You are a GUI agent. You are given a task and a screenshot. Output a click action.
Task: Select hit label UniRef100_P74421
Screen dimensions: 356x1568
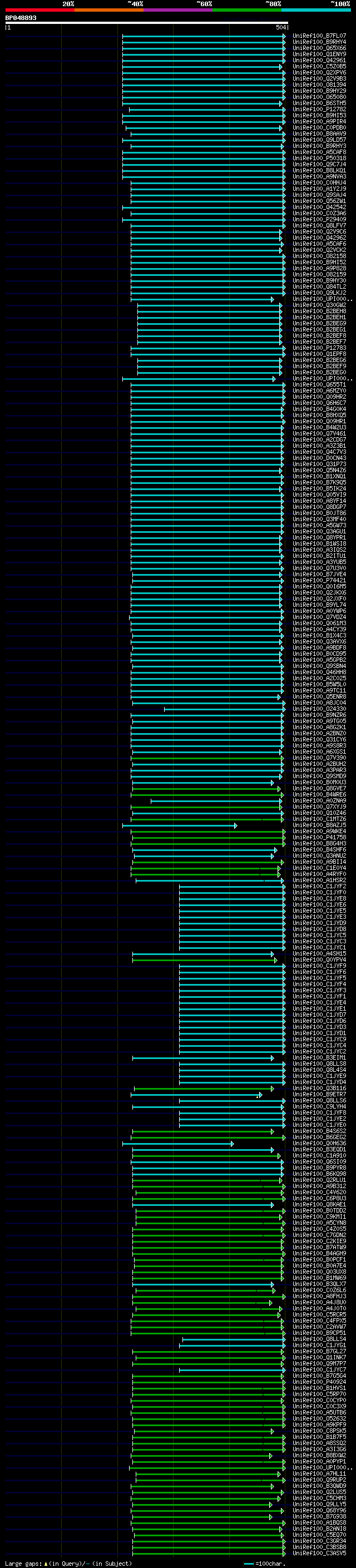(x=319, y=580)
